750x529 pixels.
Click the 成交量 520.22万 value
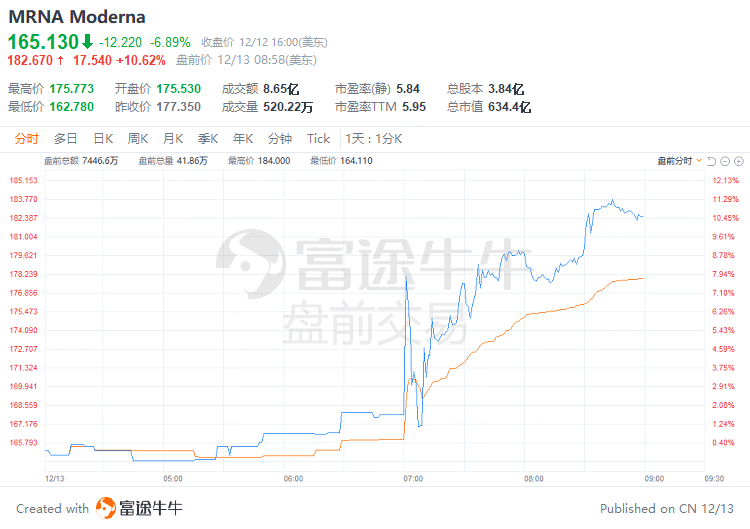[288, 107]
